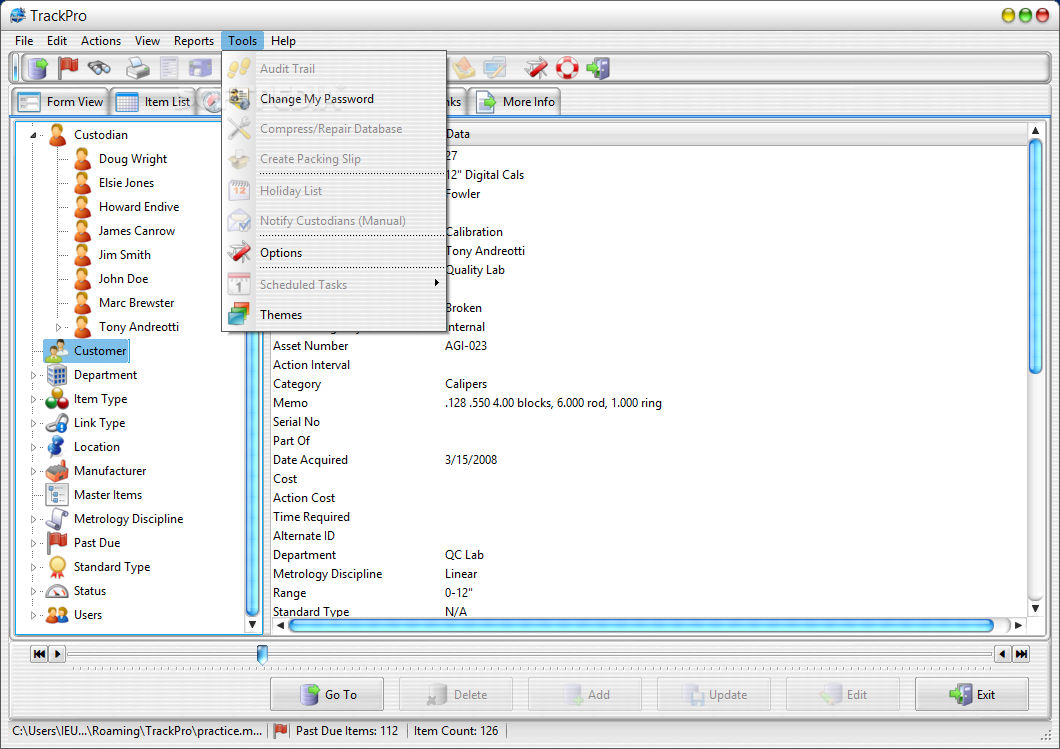This screenshot has height=749, width=1060.
Task: Expand the Department tree node
Action: coord(33,375)
